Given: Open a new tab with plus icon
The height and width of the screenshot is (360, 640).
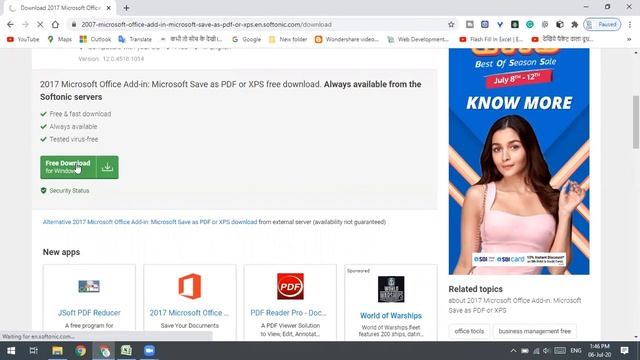Looking at the screenshot, I should click(x=126, y=8).
